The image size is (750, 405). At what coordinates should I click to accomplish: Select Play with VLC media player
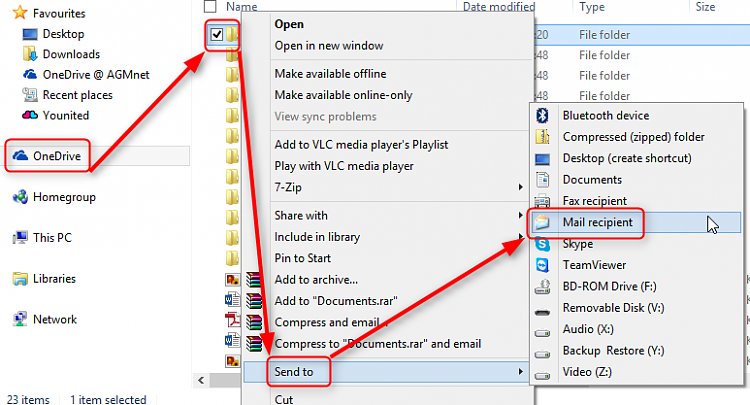(344, 166)
